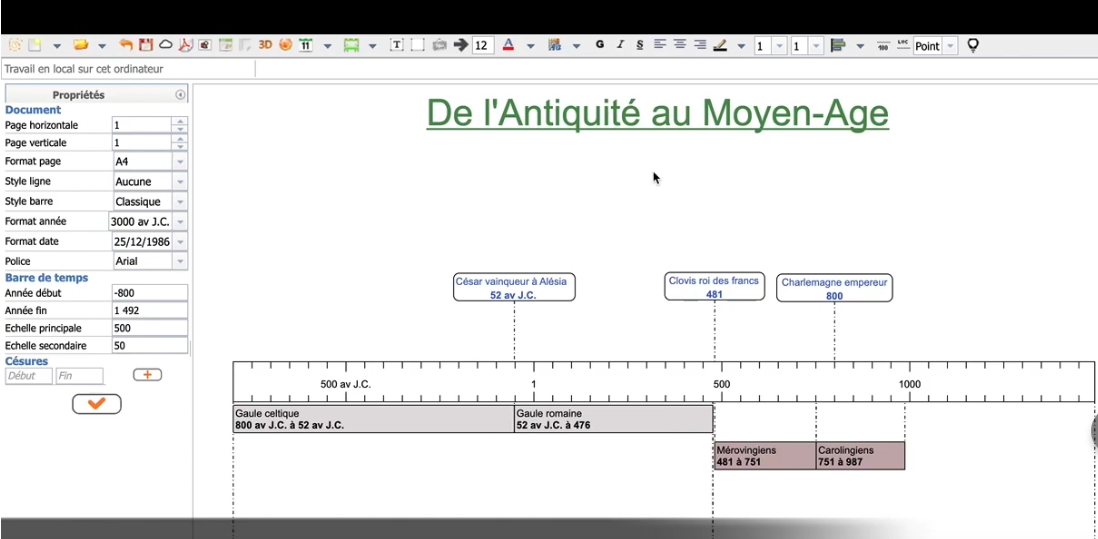Screen dimensions: 1098x539
Task: Toggle underline formatting (S)
Action: (640, 45)
